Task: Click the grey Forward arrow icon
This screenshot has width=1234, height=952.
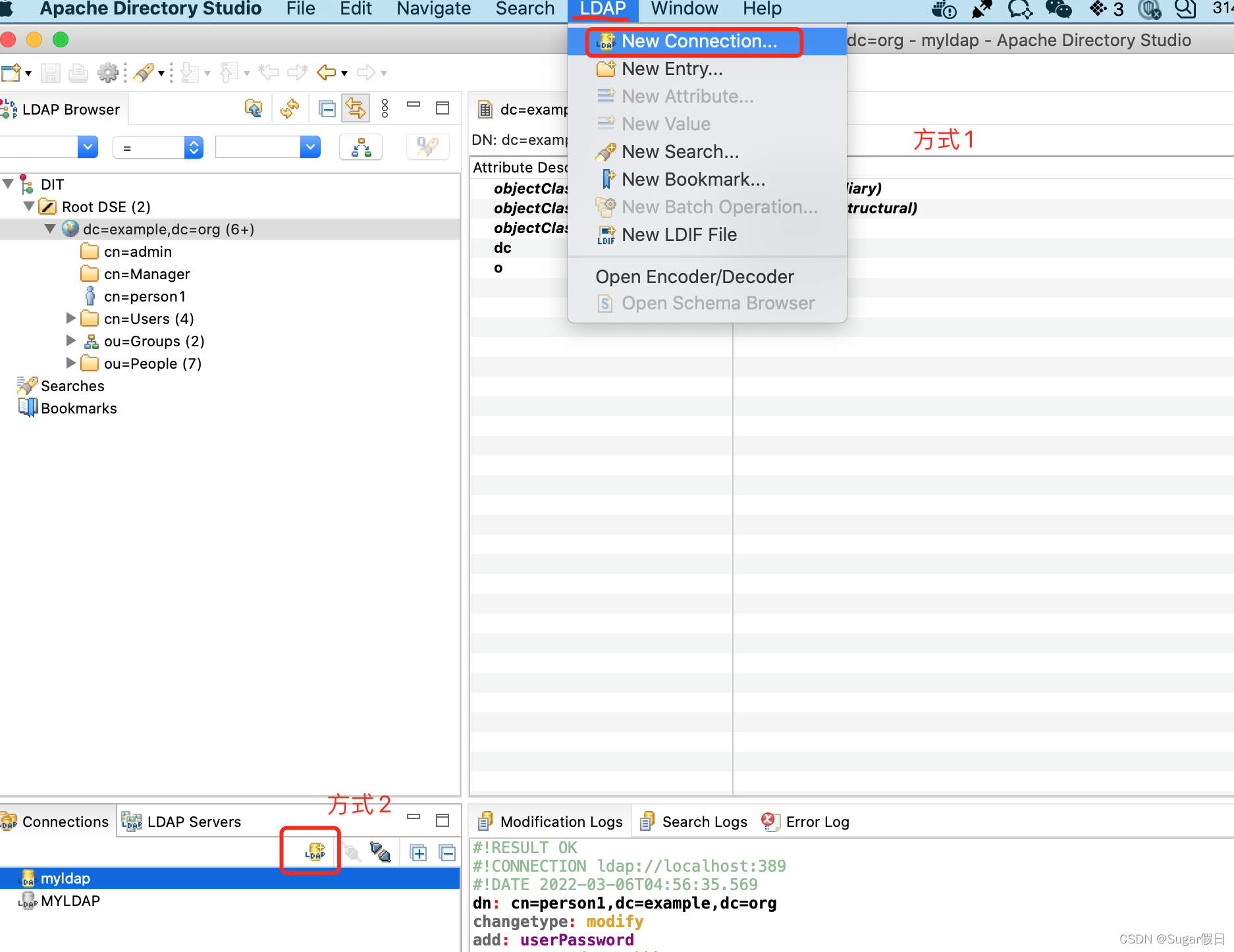Action: click(366, 72)
